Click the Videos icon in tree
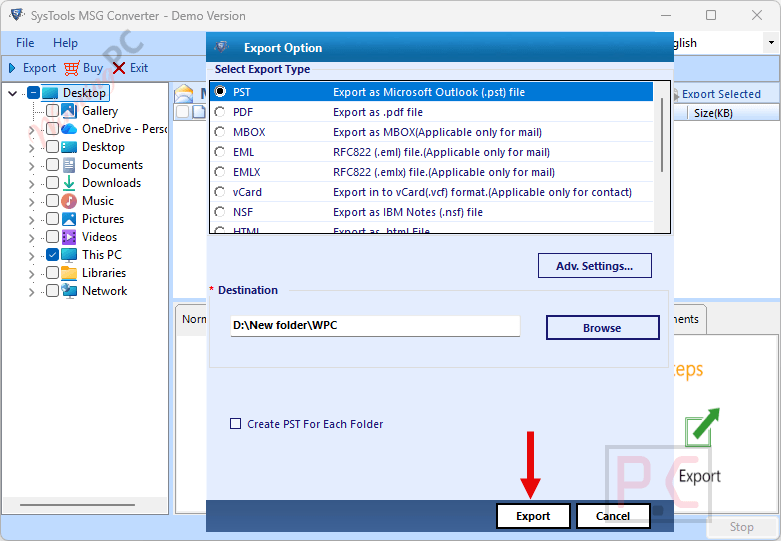This screenshot has height=541, width=781. pos(69,237)
